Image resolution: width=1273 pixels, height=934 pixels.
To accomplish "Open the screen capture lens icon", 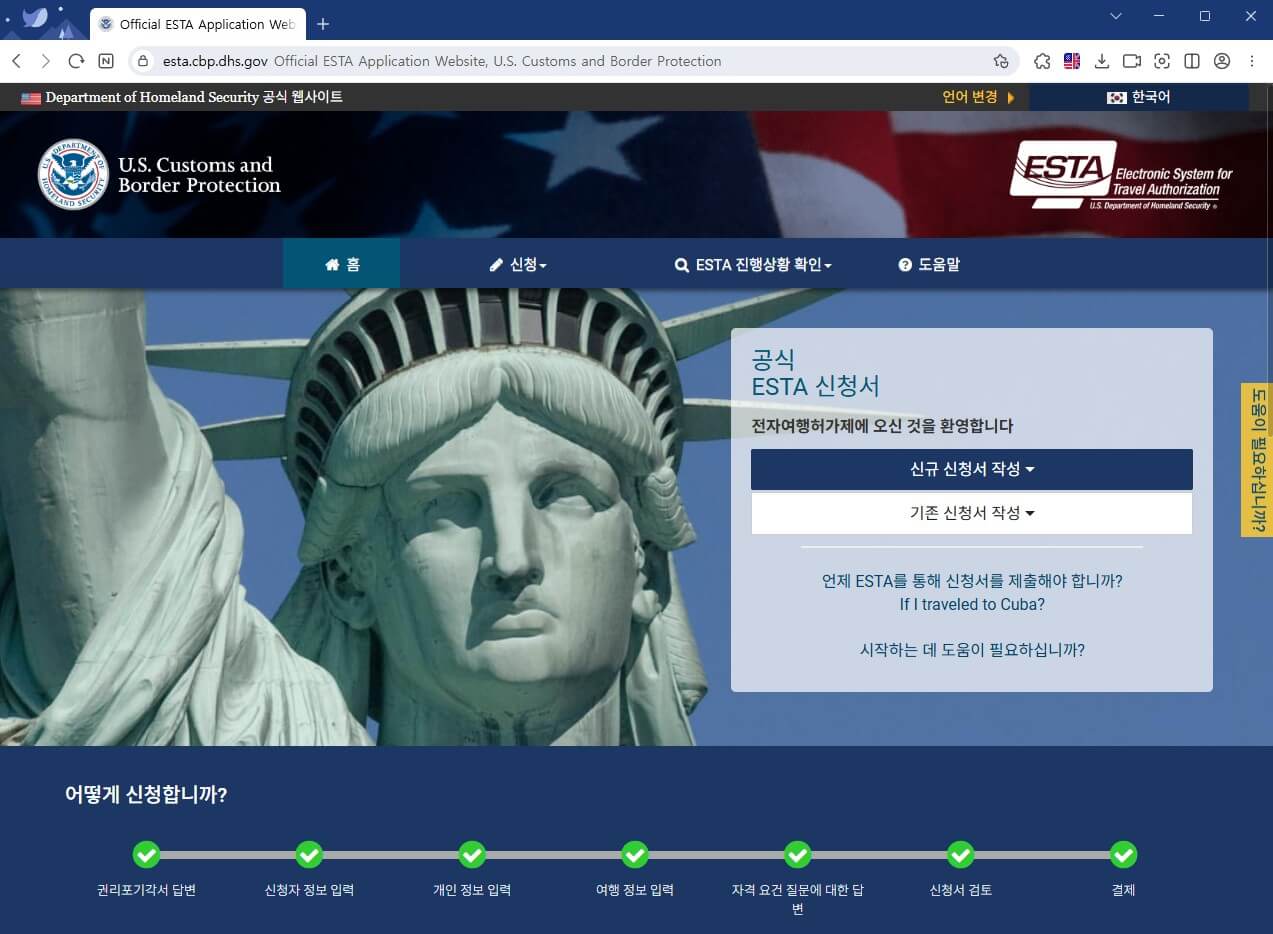I will 1162,61.
